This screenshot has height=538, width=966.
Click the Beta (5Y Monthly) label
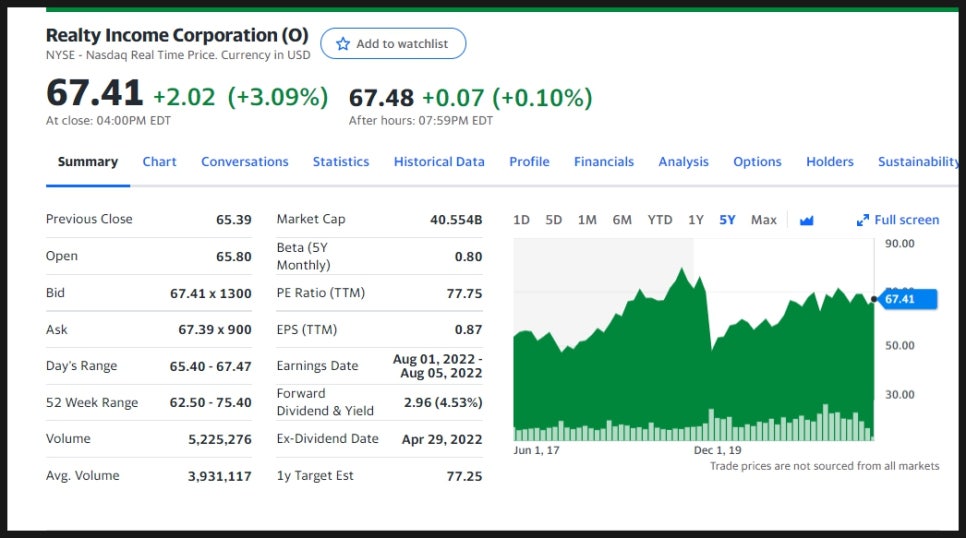coord(303,256)
